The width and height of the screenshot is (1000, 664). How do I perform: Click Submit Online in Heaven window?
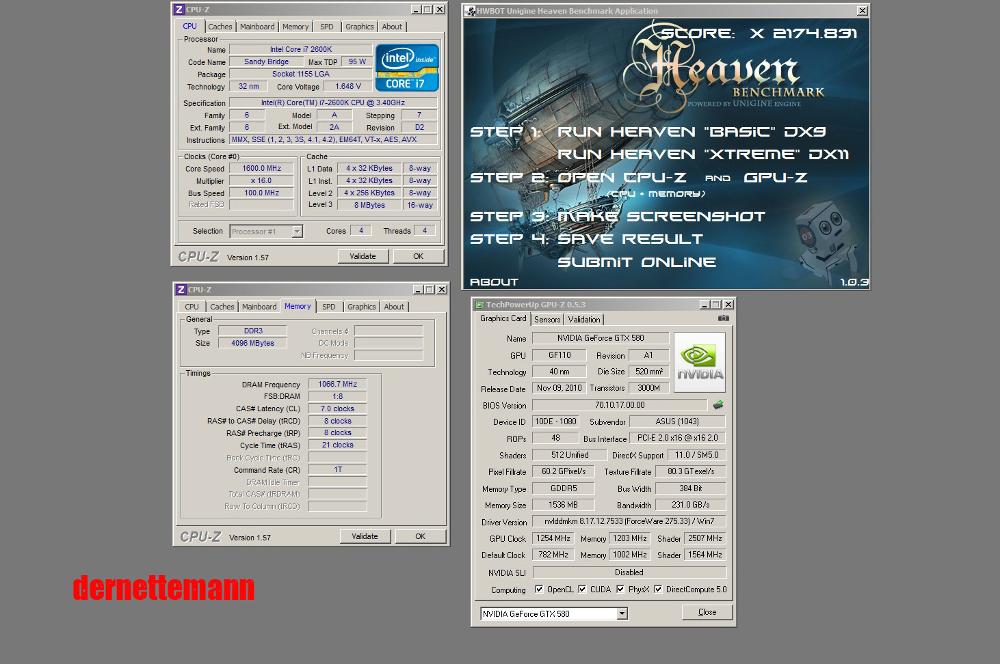(636, 262)
